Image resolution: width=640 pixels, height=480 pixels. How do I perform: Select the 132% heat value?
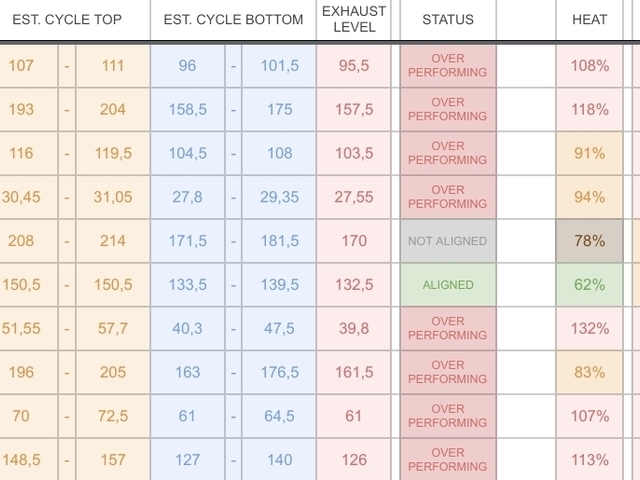pyautogui.click(x=589, y=329)
